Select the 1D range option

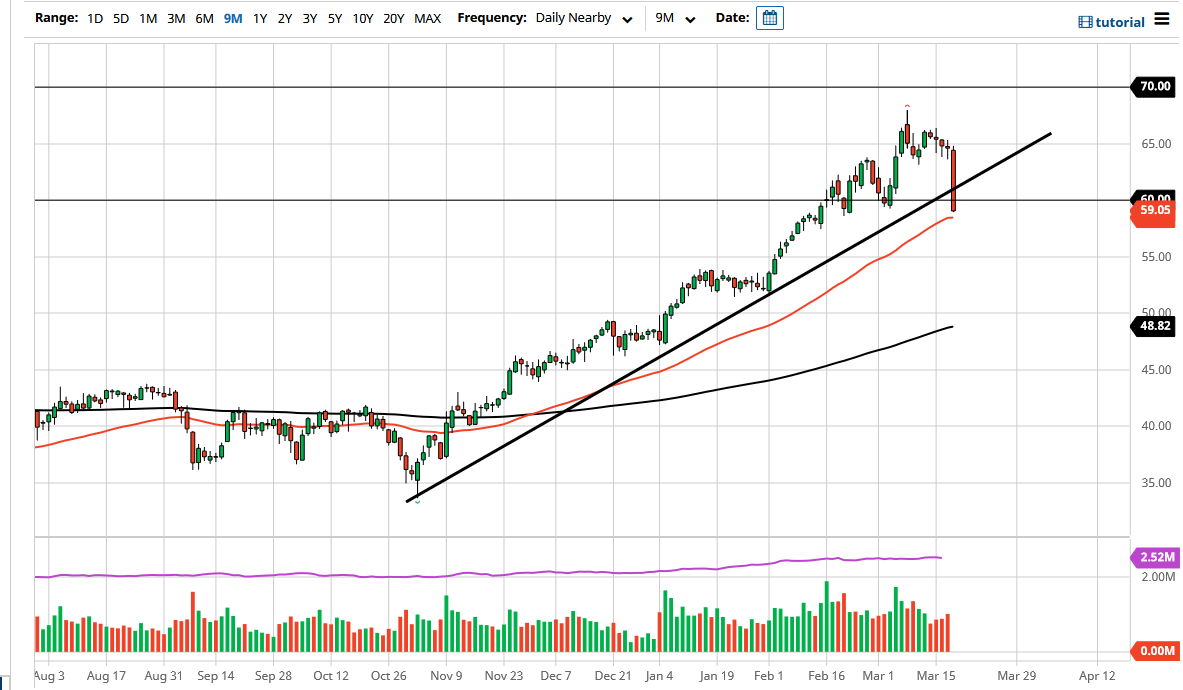(94, 17)
